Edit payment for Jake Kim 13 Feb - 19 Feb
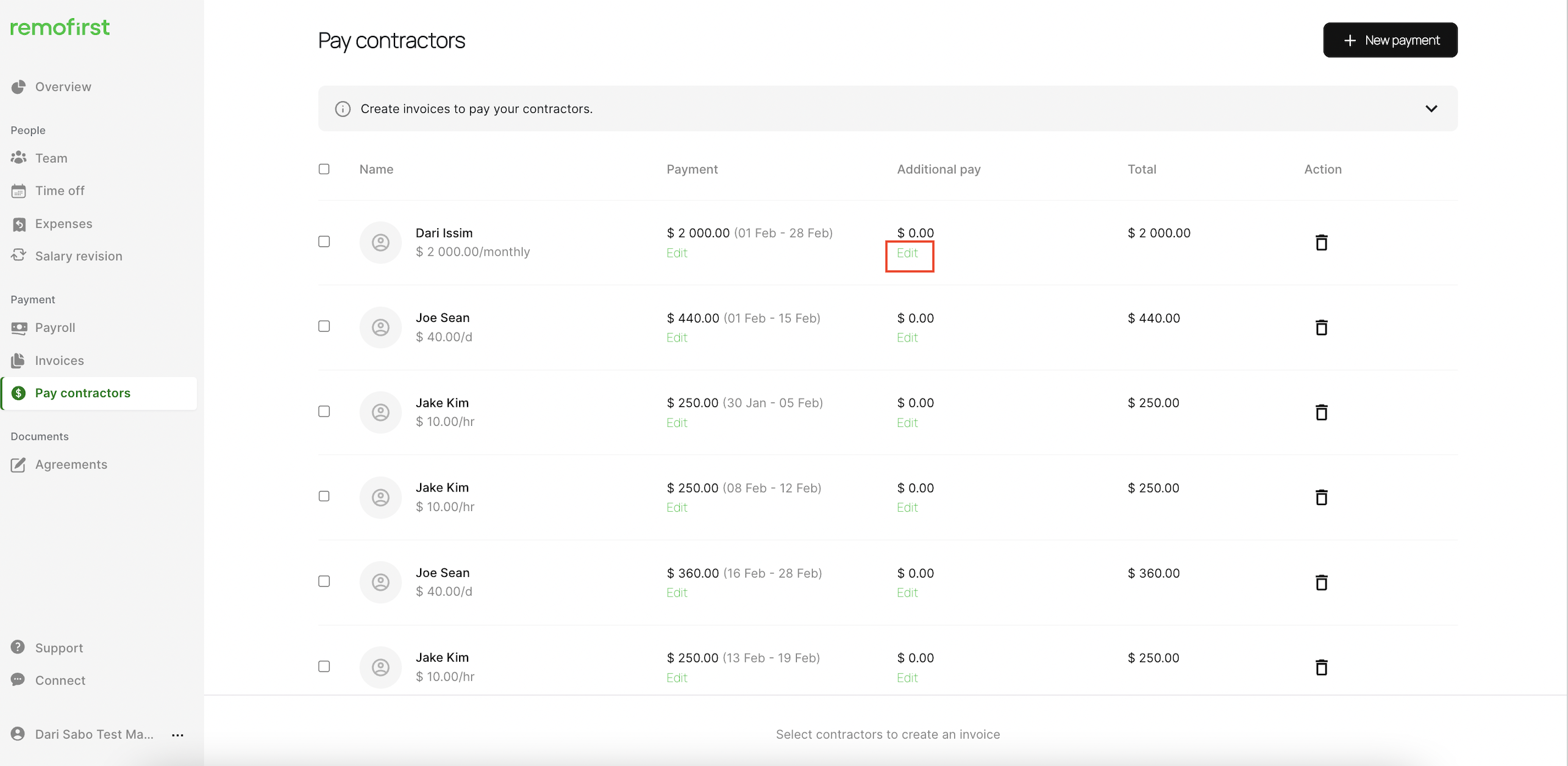The image size is (1568, 766). pyautogui.click(x=677, y=678)
